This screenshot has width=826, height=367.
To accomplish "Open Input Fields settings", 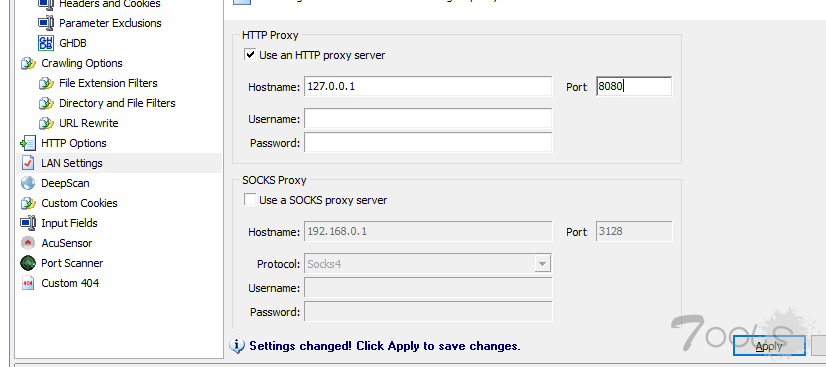I will click(x=69, y=223).
